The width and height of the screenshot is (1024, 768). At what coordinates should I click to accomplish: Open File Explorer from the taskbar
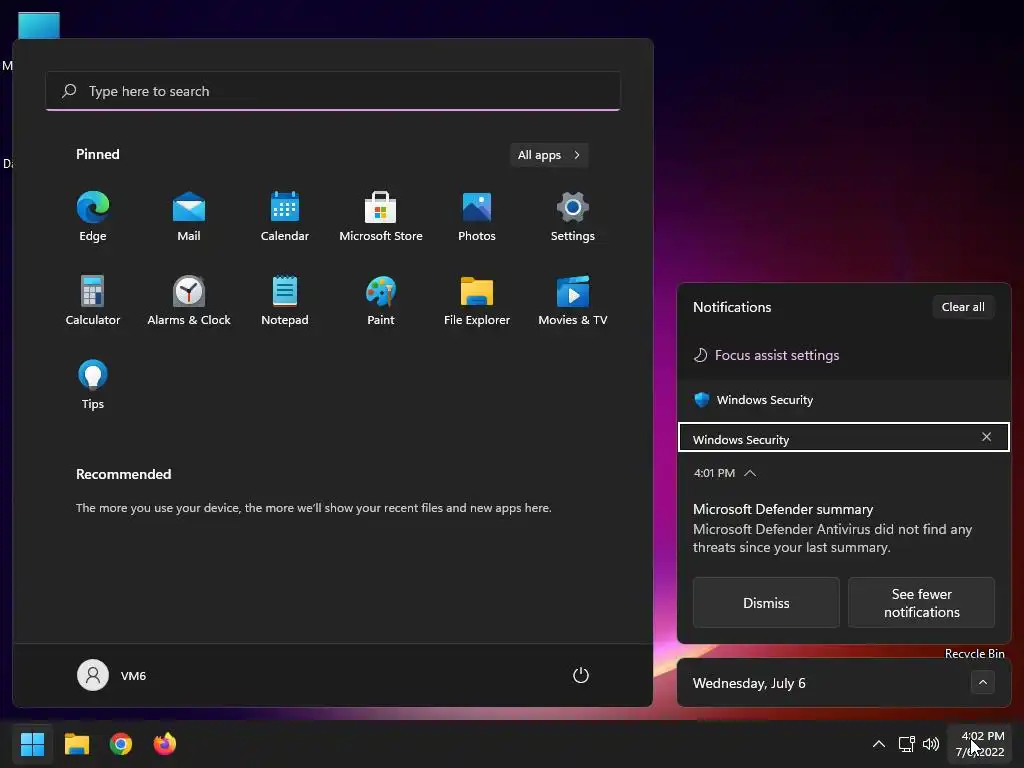tap(76, 744)
